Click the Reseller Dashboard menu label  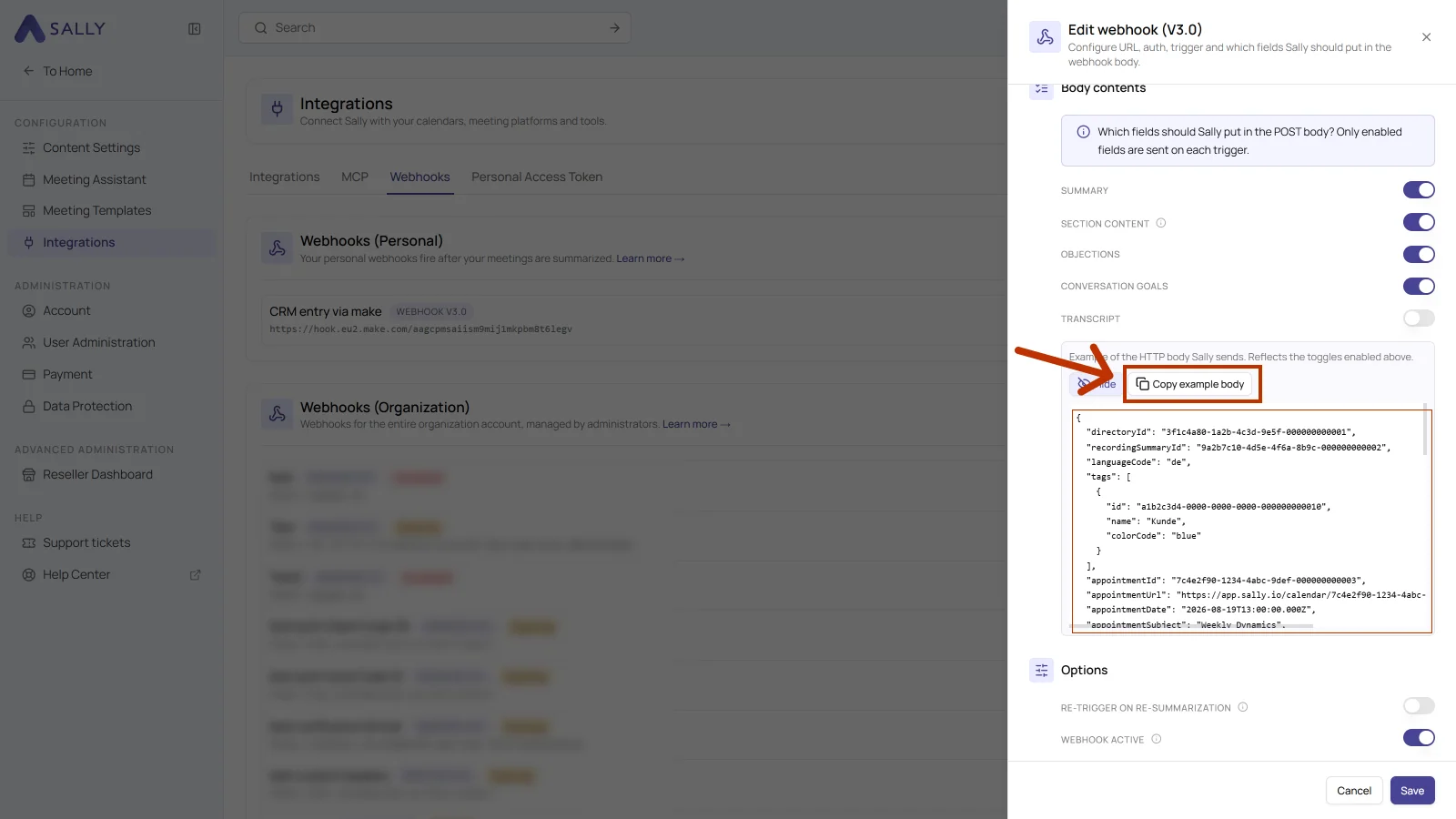click(97, 474)
